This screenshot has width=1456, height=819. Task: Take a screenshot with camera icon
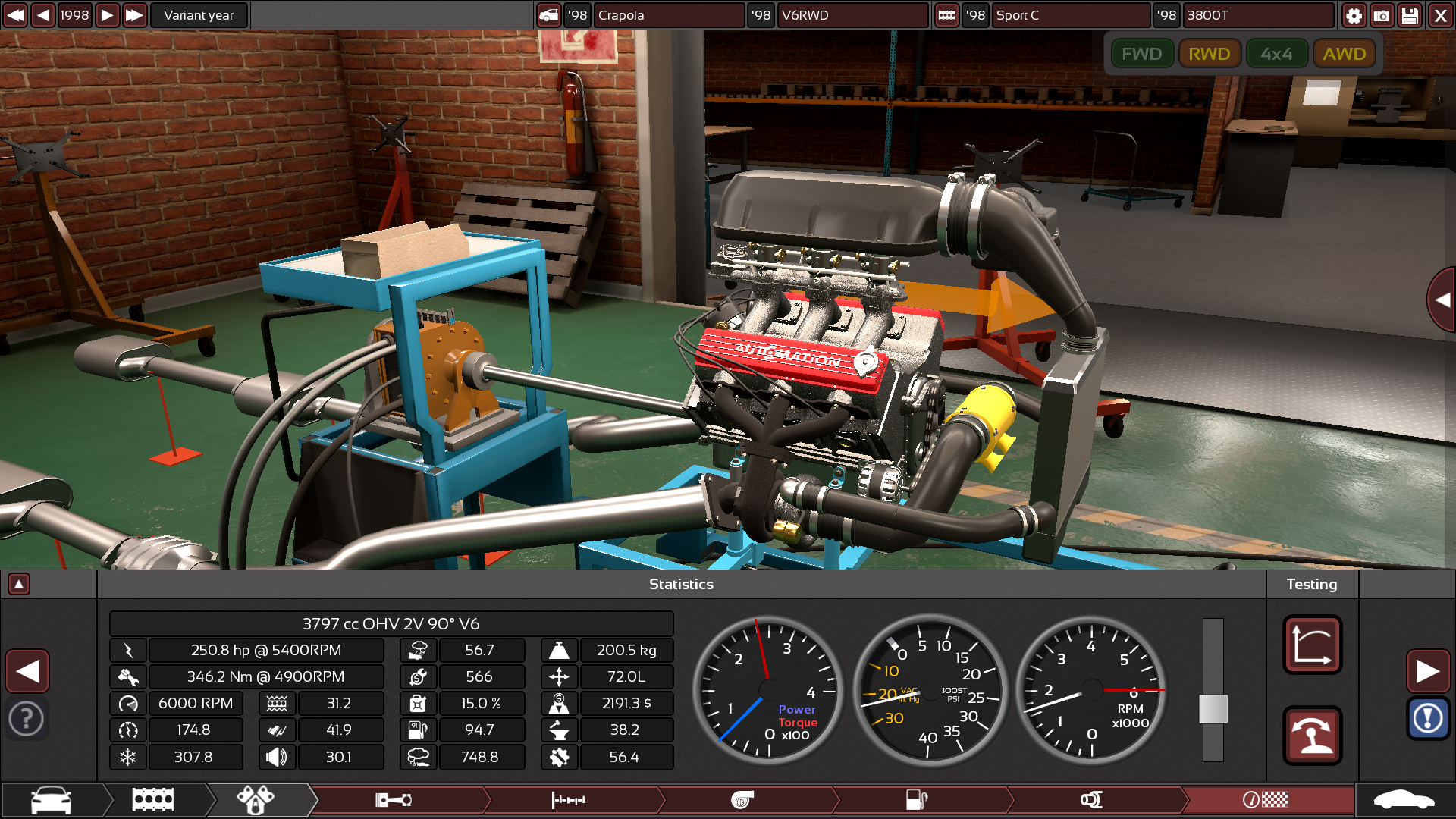[x=1382, y=15]
